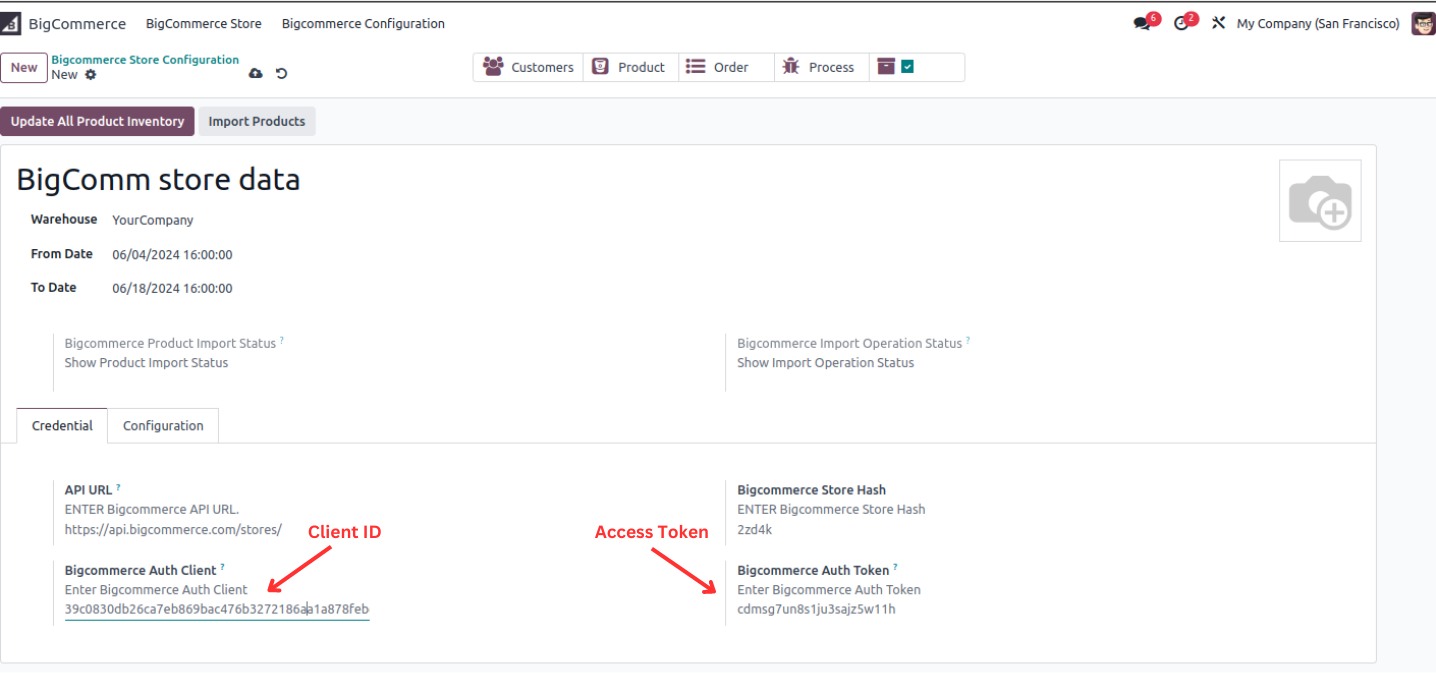Click Update All Product Inventory
Viewport: 1436px width, 673px height.
[x=97, y=121]
